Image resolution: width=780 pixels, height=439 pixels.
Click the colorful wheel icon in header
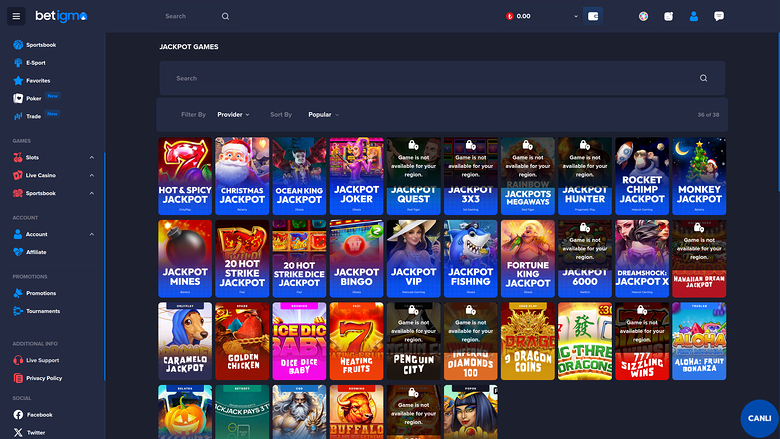[x=643, y=16]
